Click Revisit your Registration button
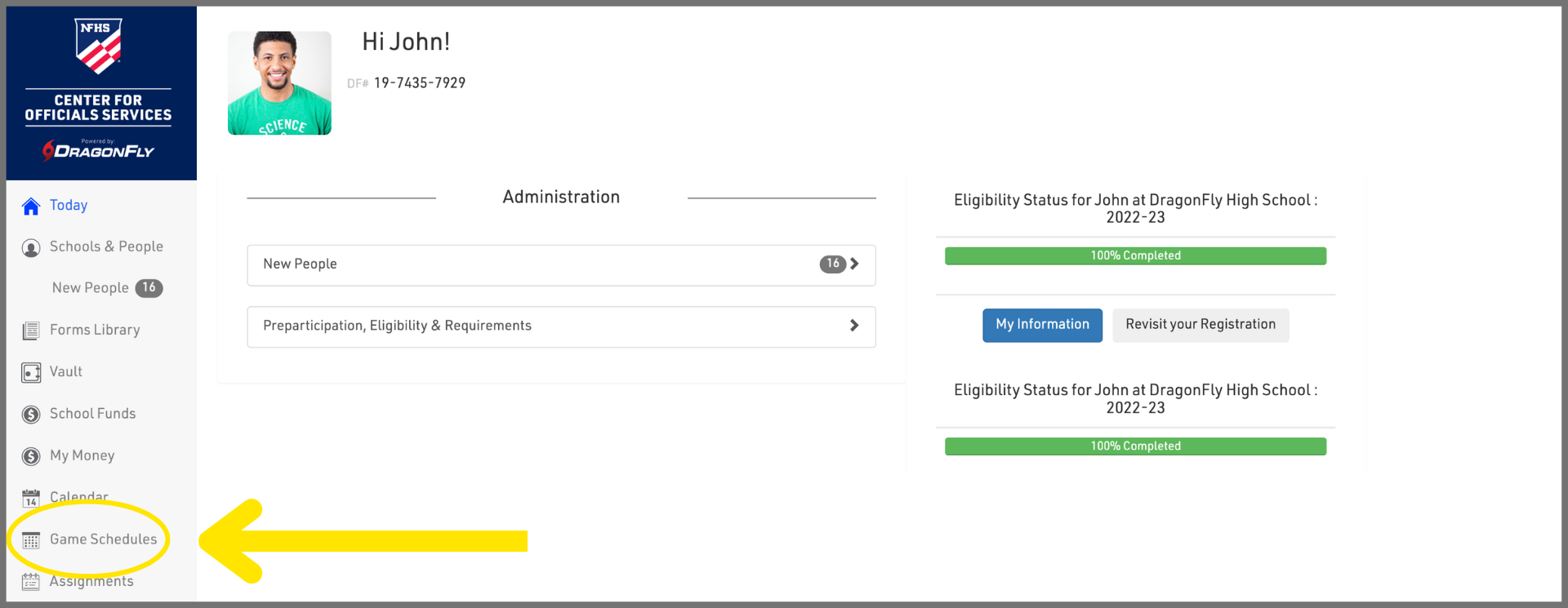 pos(1200,325)
